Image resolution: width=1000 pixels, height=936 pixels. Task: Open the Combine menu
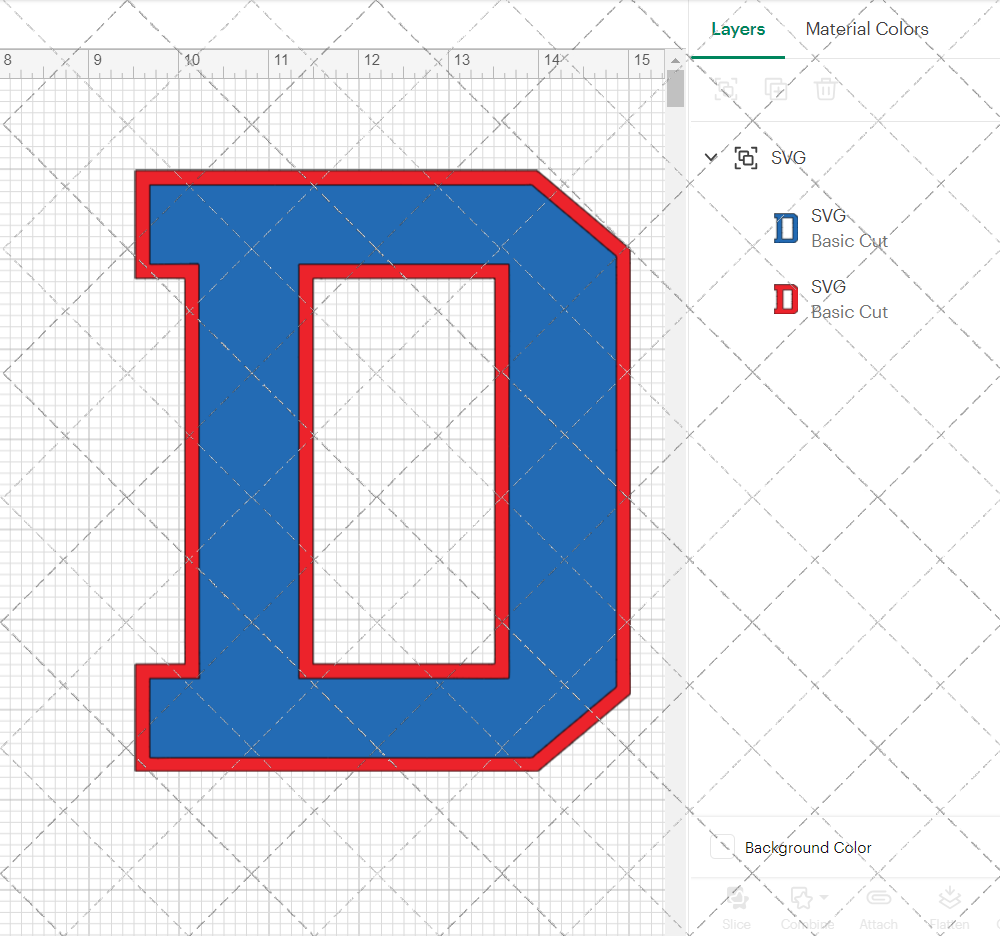807,908
